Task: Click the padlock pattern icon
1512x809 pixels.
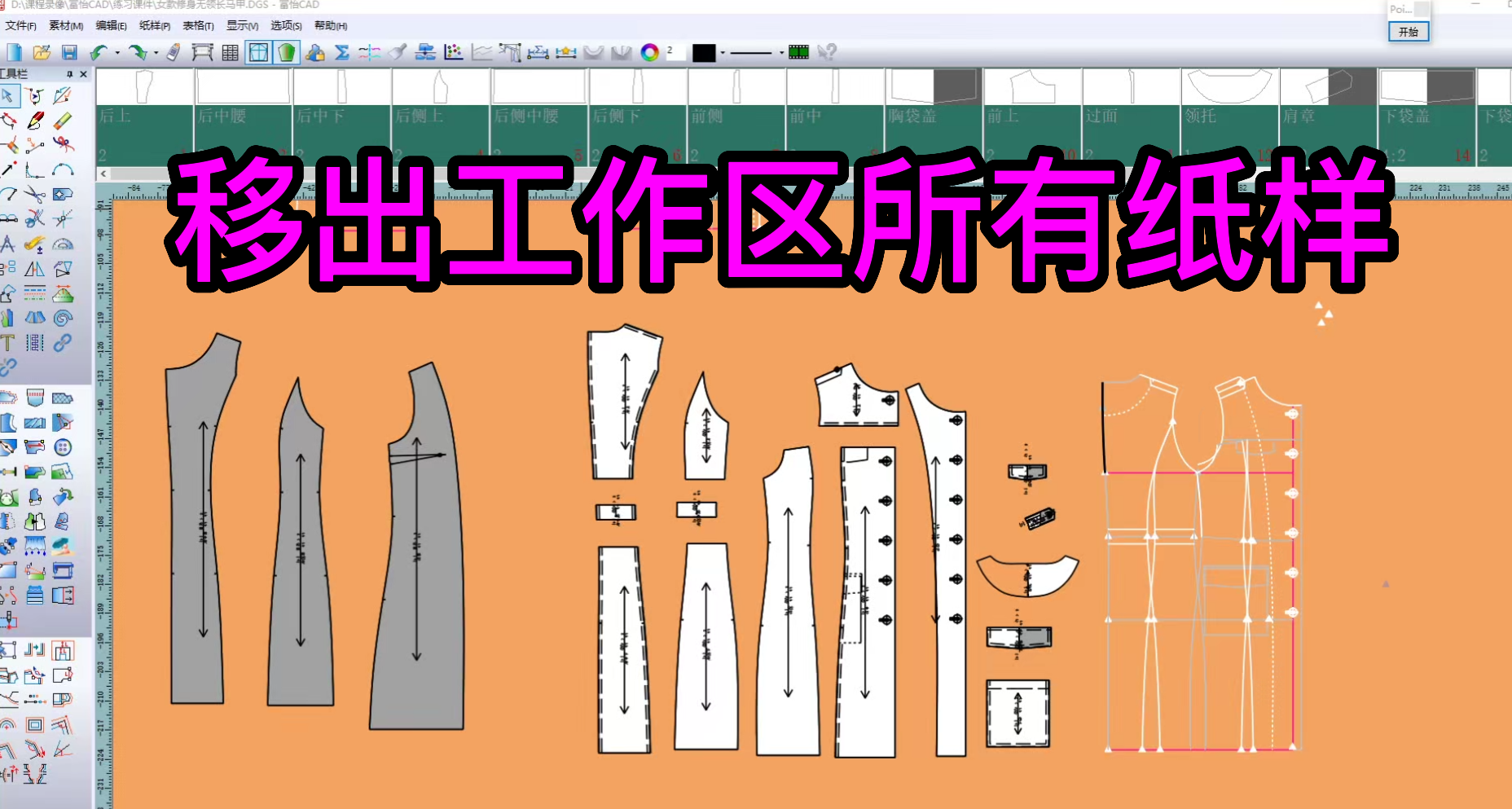Action: 314,53
